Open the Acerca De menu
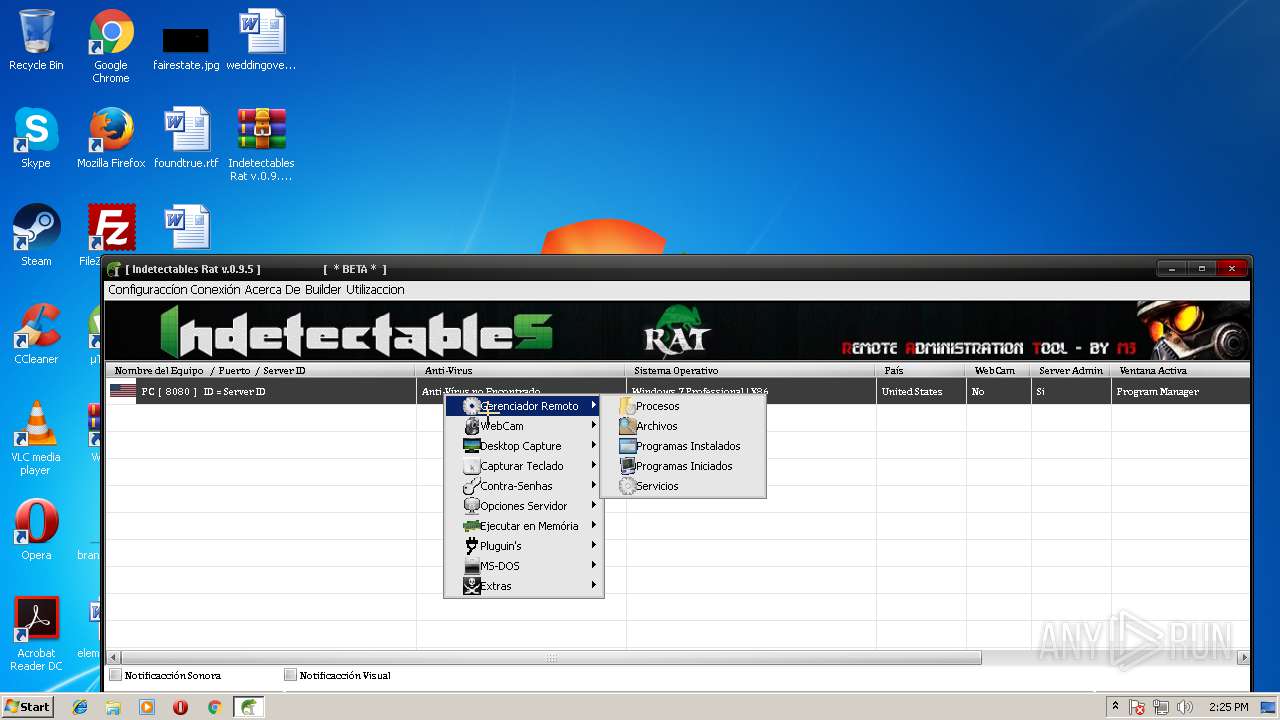Screen dimensions: 1280x720 tap(273, 290)
